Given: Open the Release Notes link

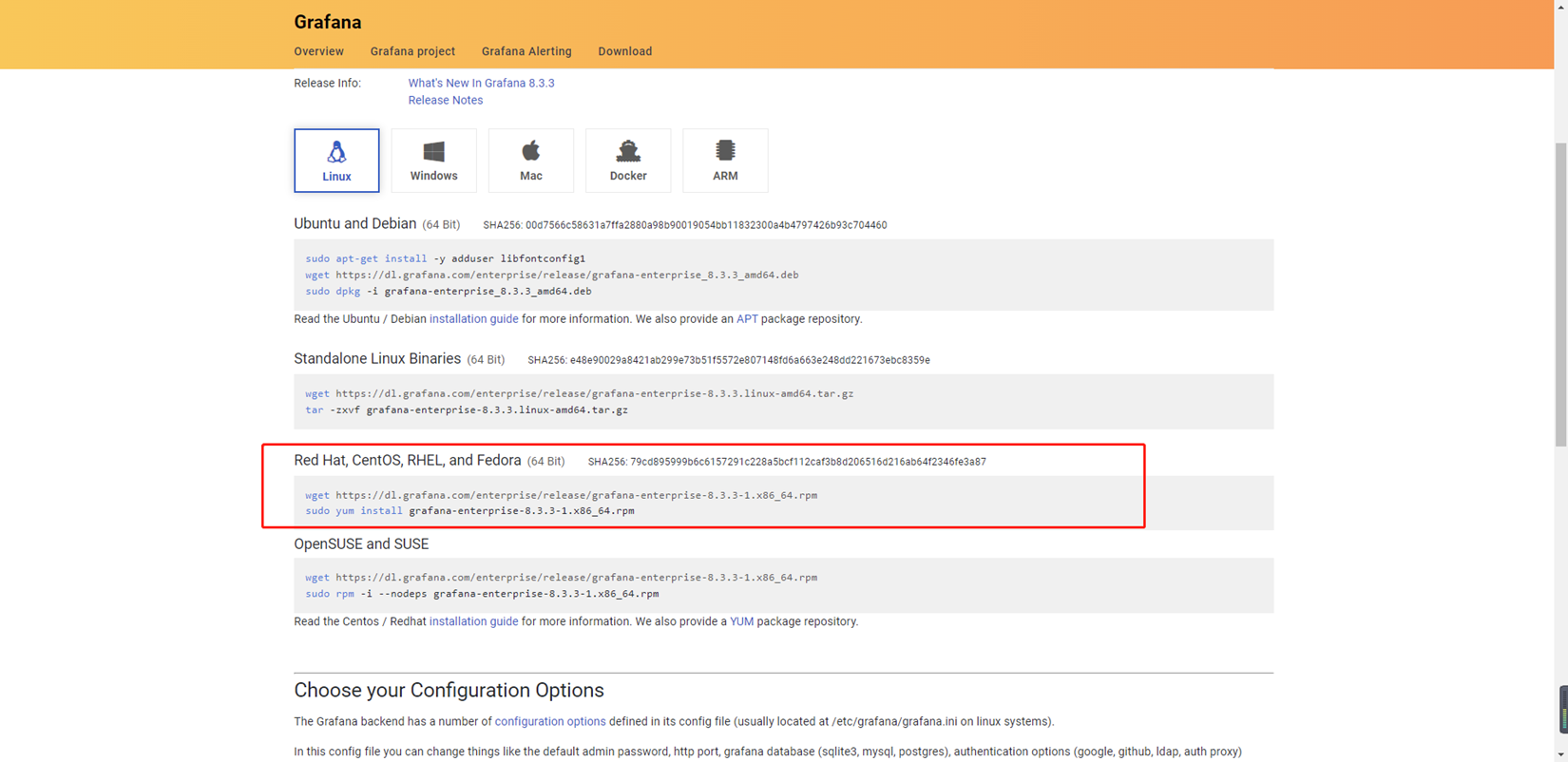Looking at the screenshot, I should click(x=446, y=101).
